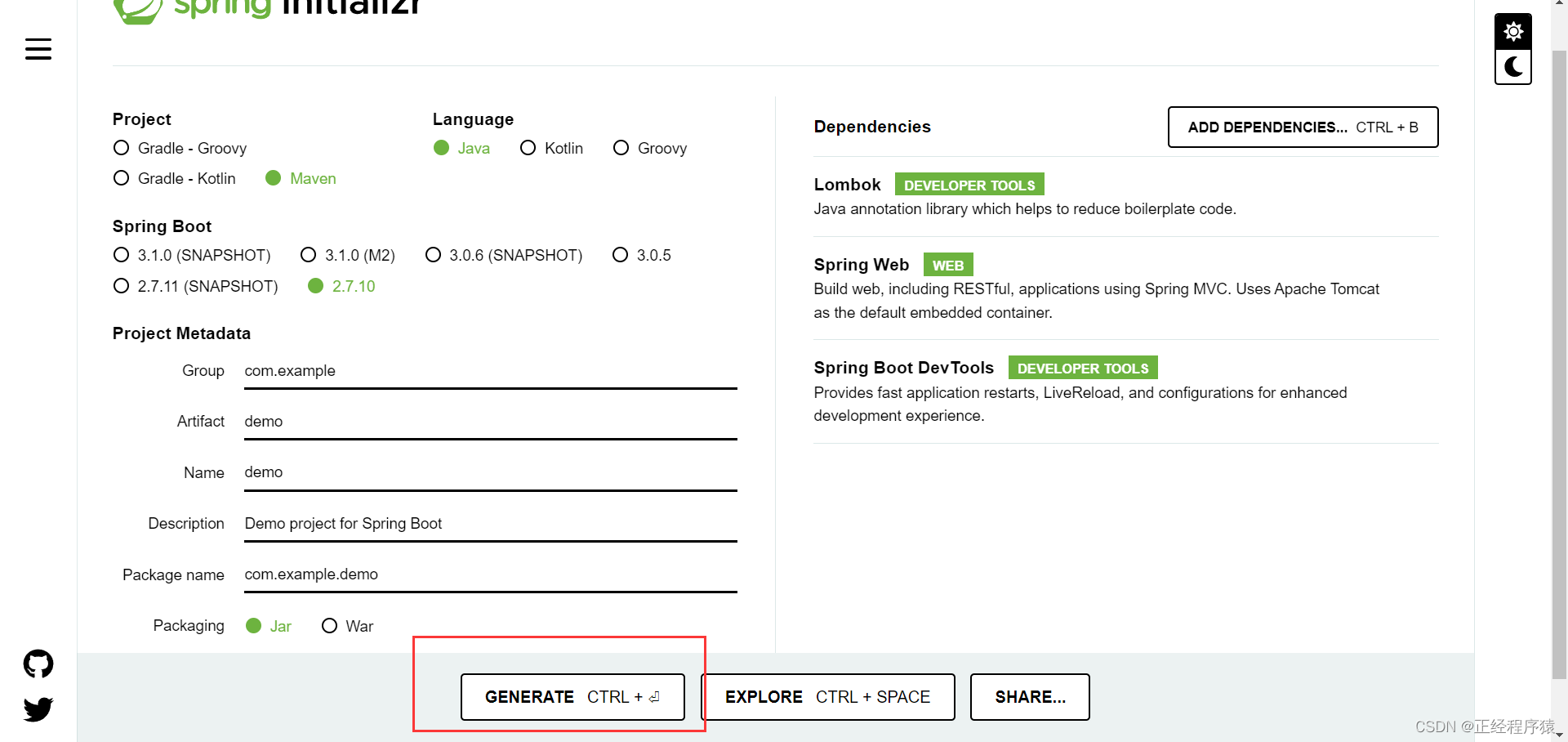Click the Generate button
Image resolution: width=1568 pixels, height=742 pixels.
(x=572, y=697)
